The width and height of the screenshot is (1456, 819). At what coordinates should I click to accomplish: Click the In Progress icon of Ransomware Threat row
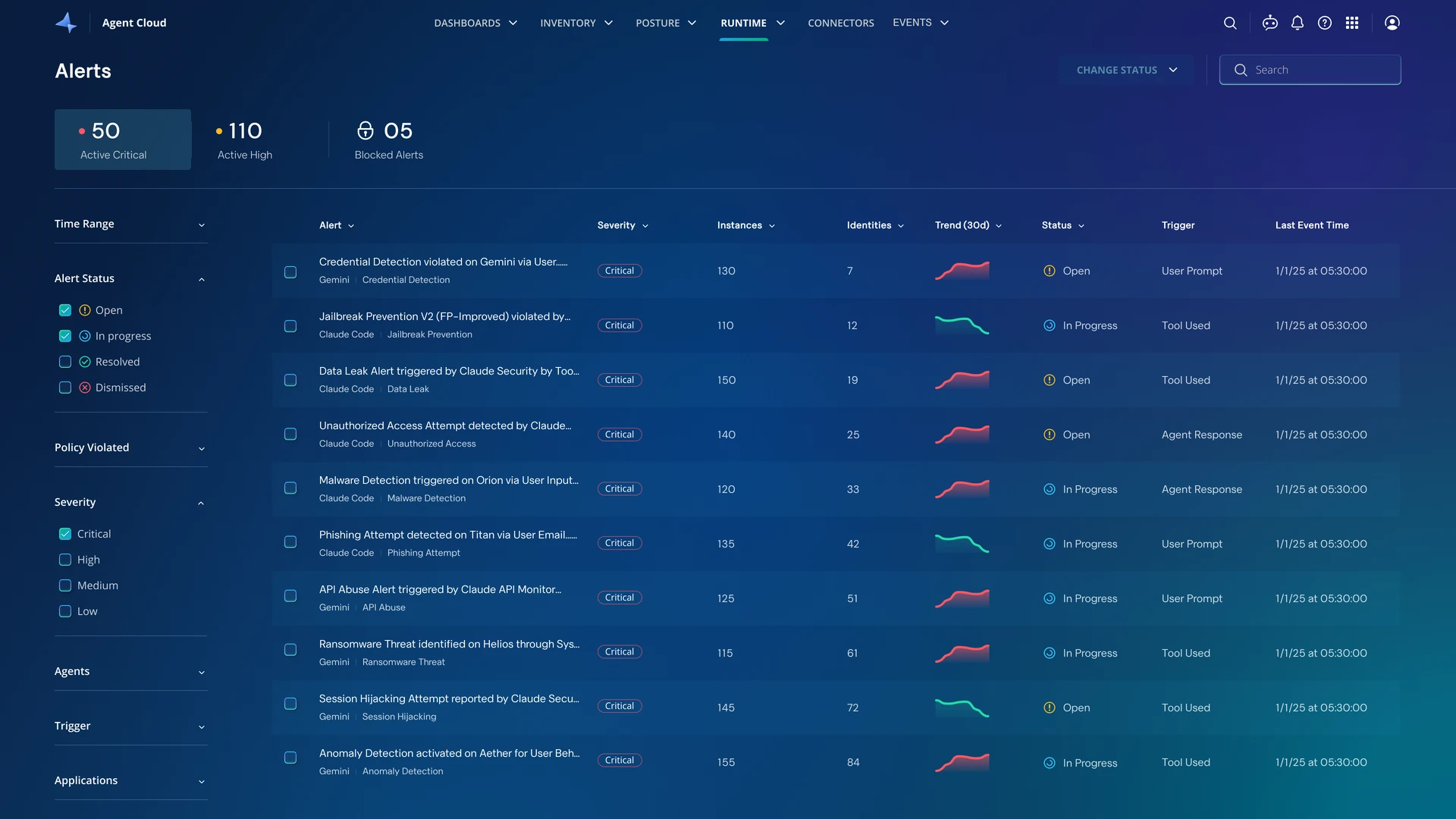click(1050, 653)
